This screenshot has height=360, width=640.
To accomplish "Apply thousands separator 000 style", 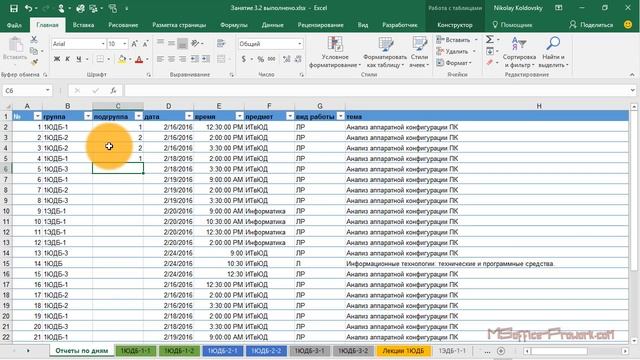I will (271, 60).
